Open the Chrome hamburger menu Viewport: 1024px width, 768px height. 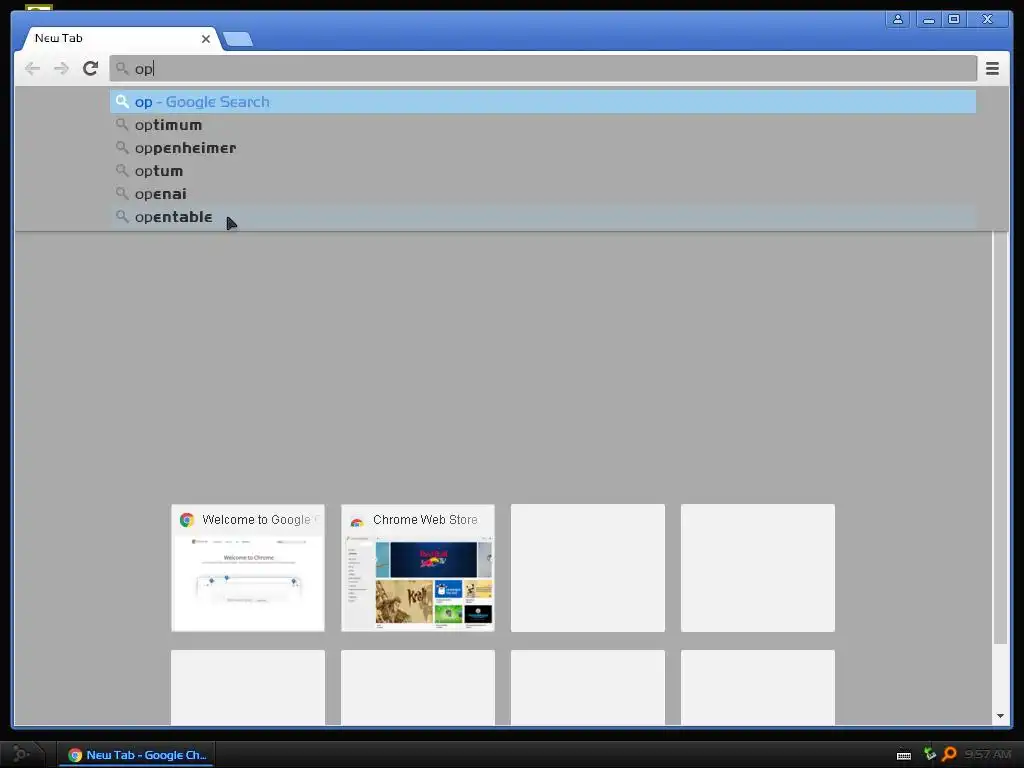tap(992, 68)
